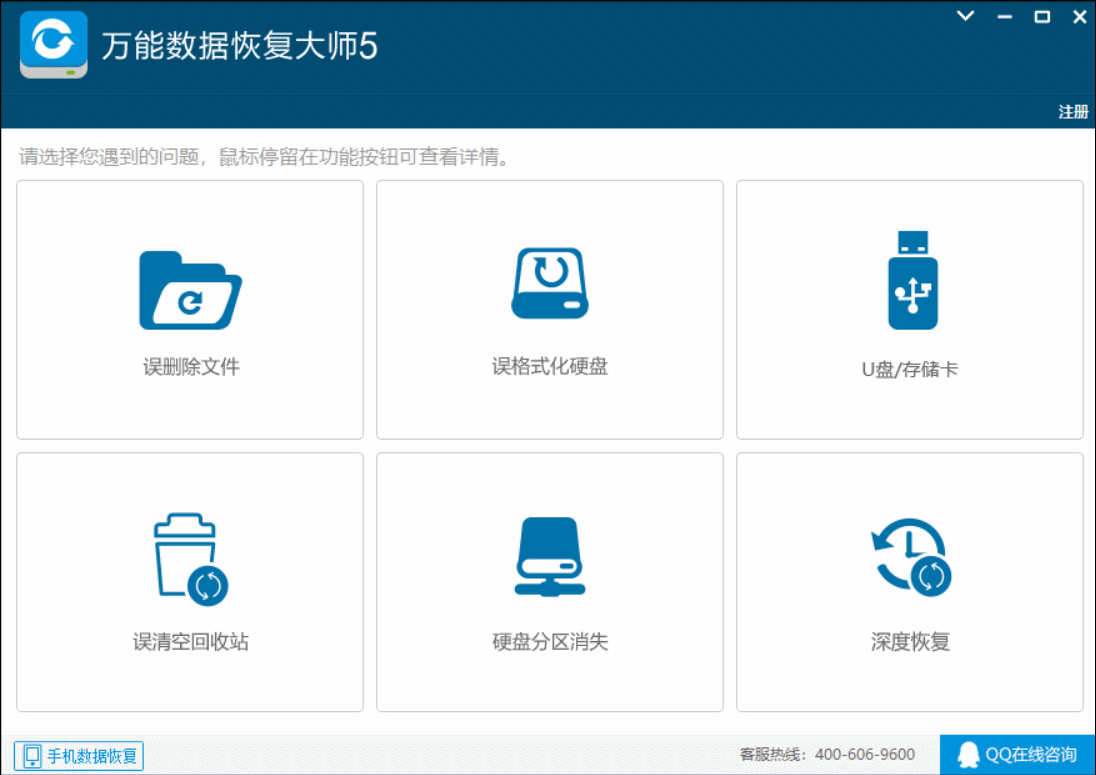Click the formatted hard disk recovery icon
The height and width of the screenshot is (775, 1096).
click(550, 283)
